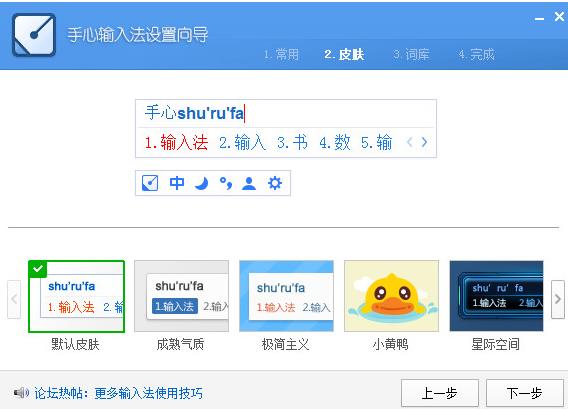Go to next candidate page arrow

click(424, 142)
